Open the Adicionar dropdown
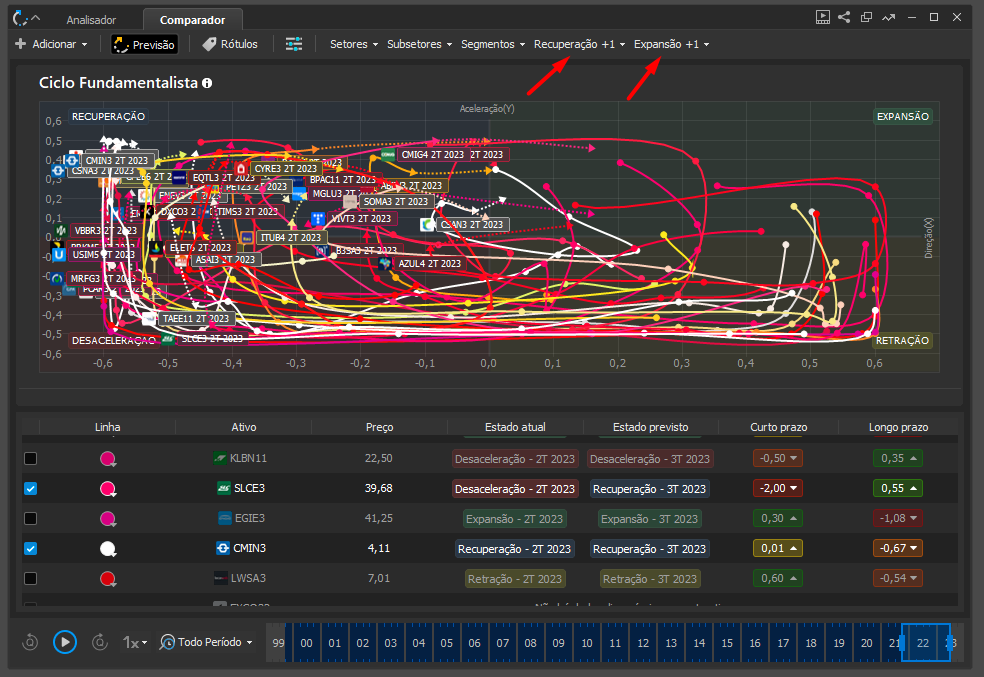 (51, 44)
